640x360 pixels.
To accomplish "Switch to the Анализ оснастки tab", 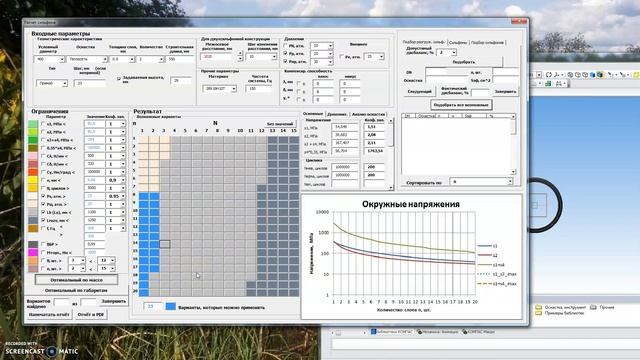I will click(x=368, y=114).
